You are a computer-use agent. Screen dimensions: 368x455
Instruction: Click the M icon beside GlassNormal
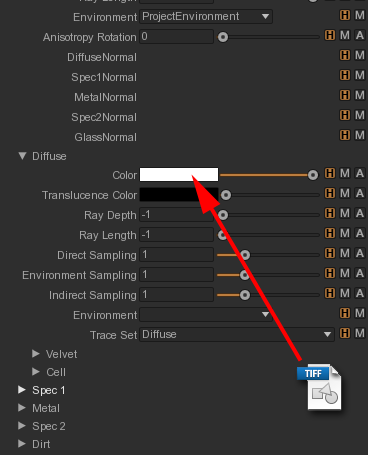coord(360,135)
